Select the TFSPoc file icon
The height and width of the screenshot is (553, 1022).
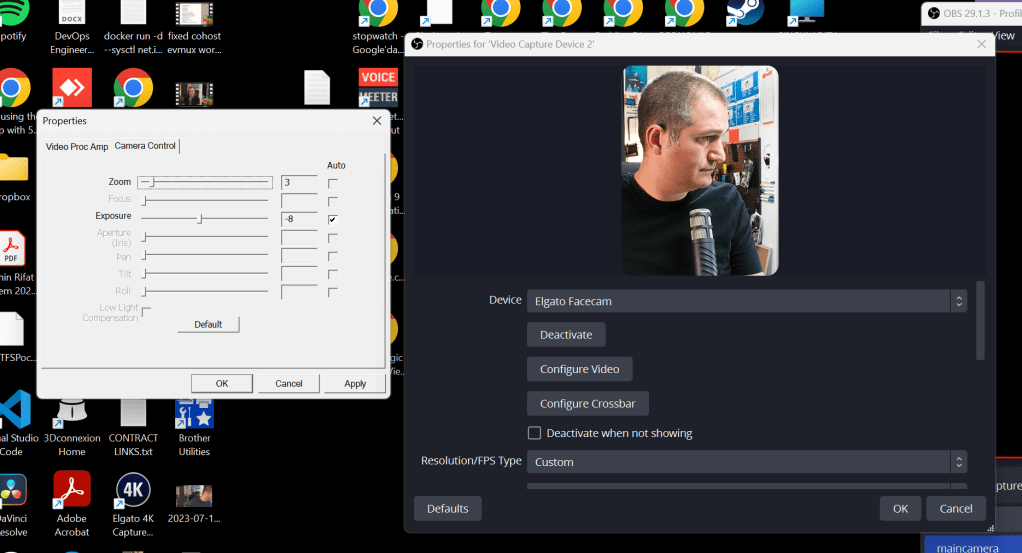point(12,329)
